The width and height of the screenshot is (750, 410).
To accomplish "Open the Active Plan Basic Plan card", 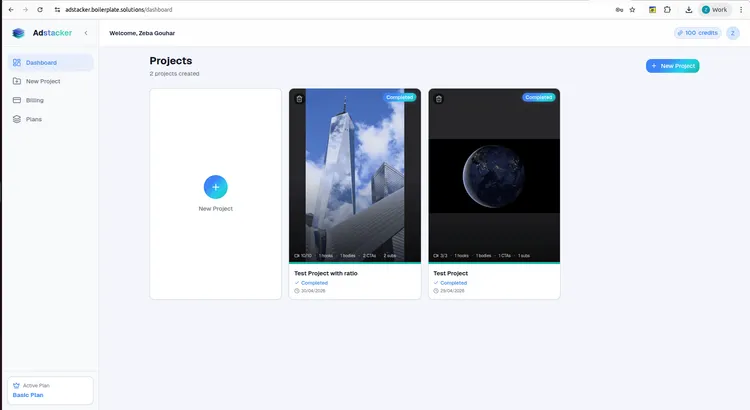I will point(50,390).
